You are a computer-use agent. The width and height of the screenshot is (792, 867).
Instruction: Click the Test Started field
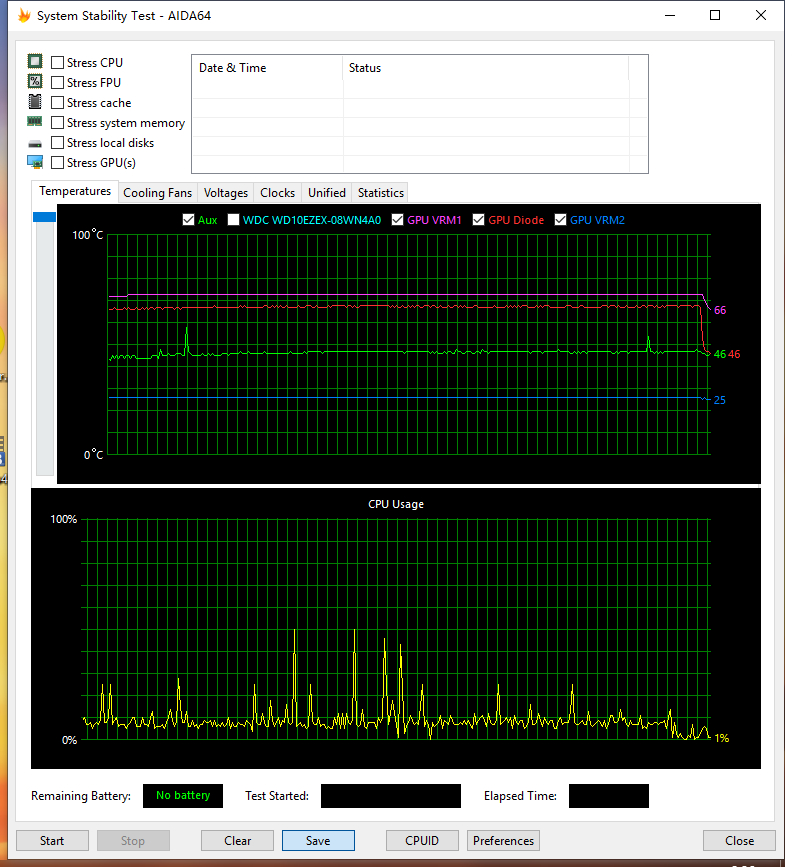pos(390,796)
